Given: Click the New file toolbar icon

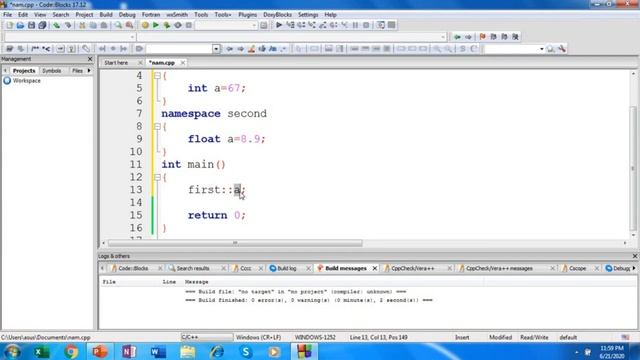Looking at the screenshot, I should point(9,25).
